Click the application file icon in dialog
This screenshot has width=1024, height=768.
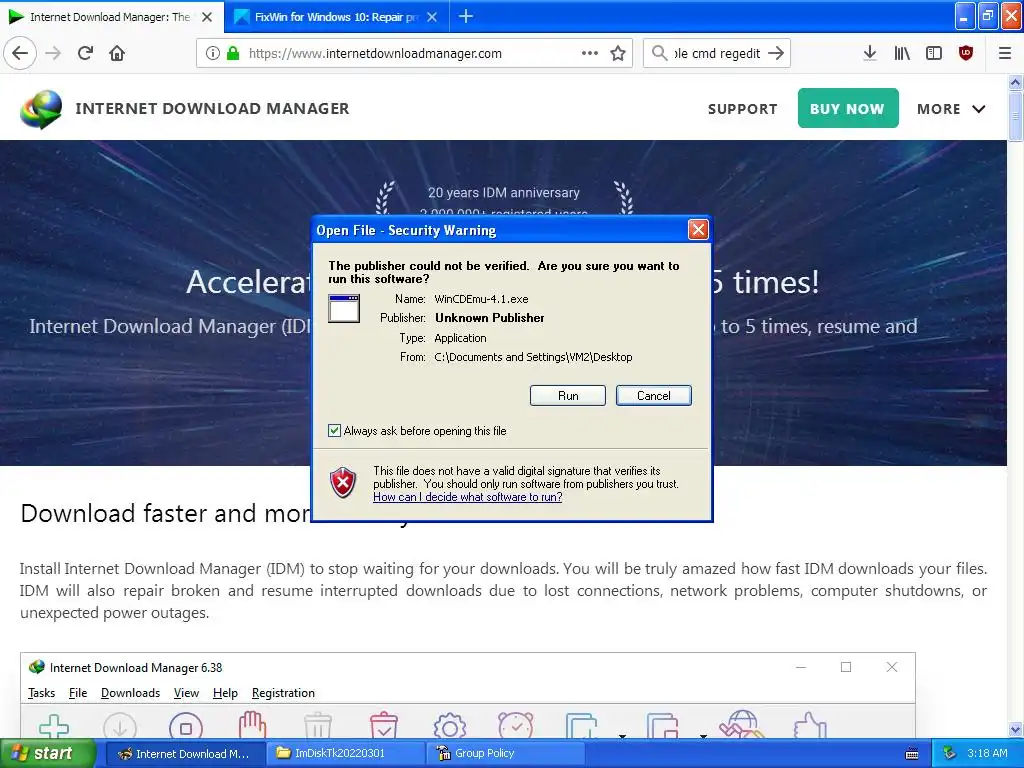point(344,308)
